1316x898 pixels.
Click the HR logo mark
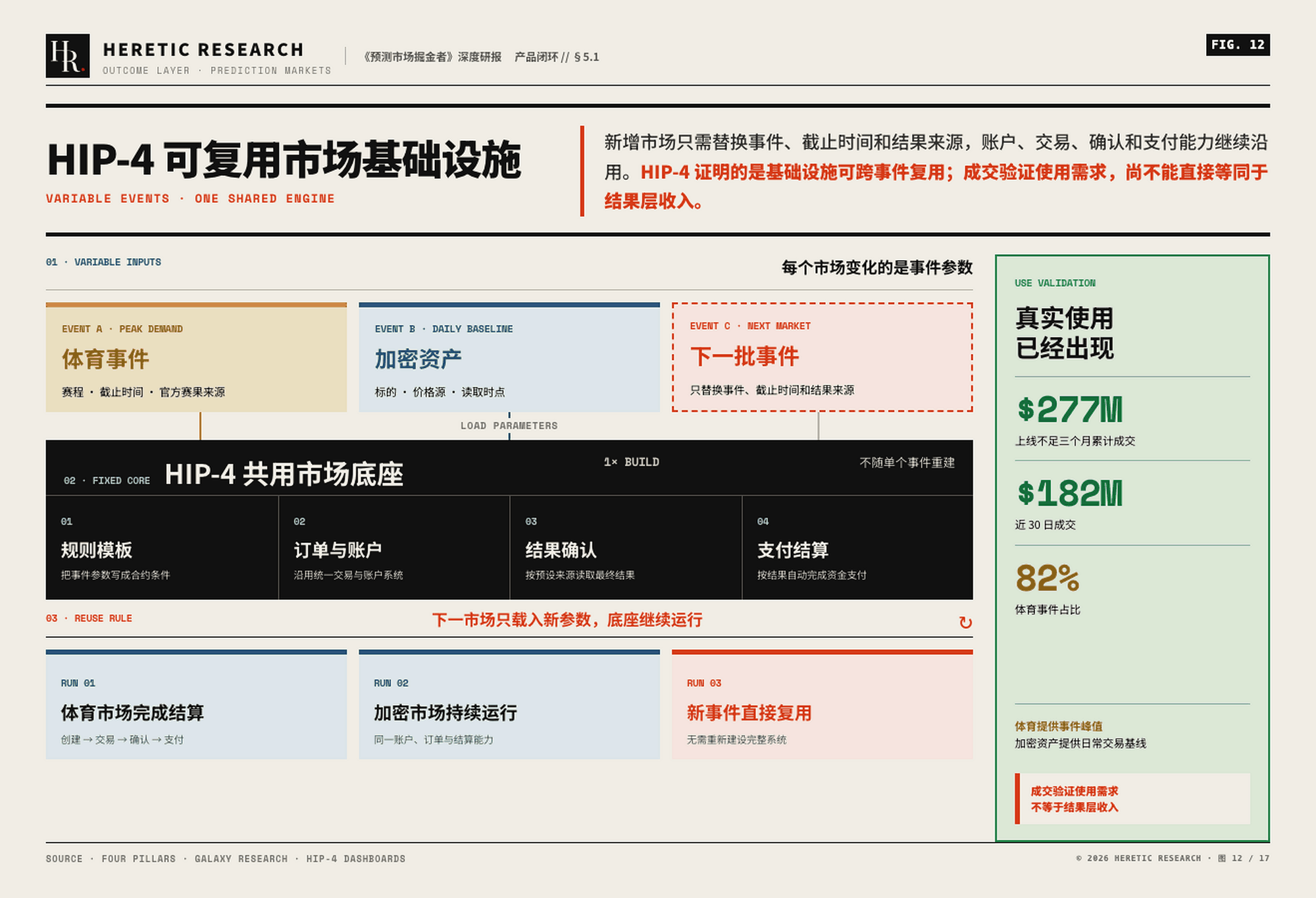coord(68,56)
